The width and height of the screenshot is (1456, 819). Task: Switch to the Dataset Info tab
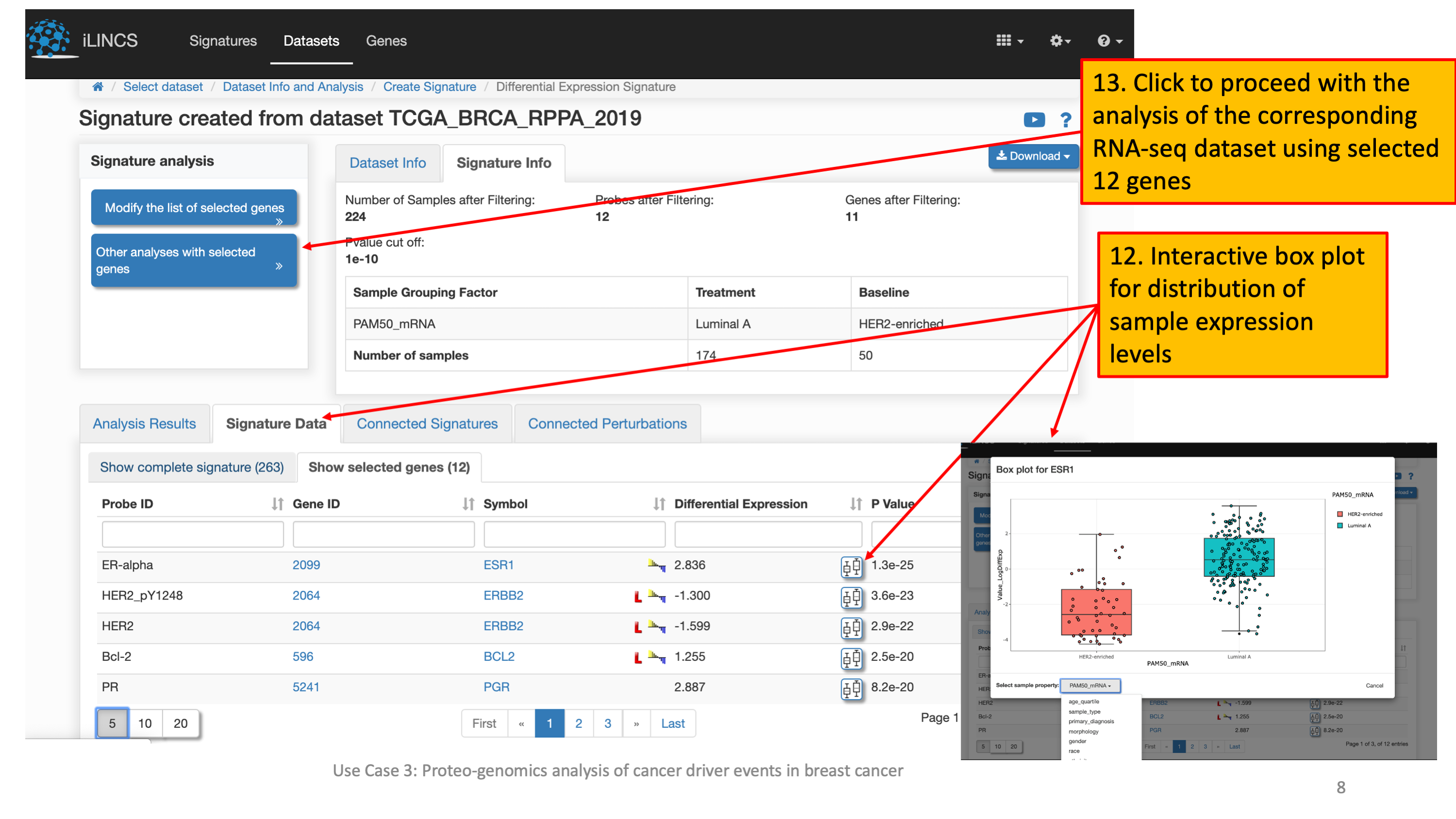coord(388,163)
